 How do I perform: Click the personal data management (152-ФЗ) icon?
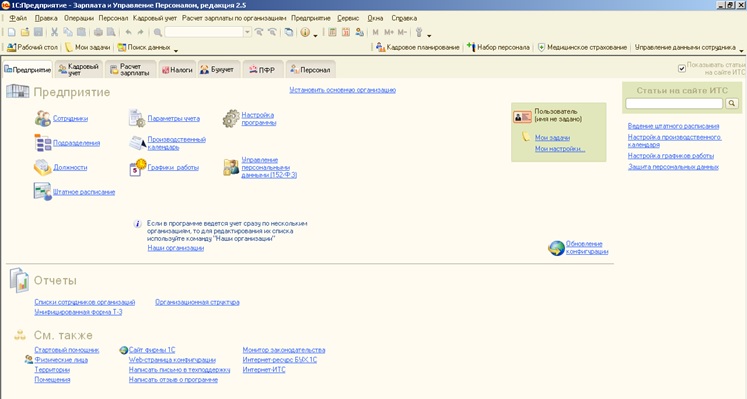click(x=231, y=168)
